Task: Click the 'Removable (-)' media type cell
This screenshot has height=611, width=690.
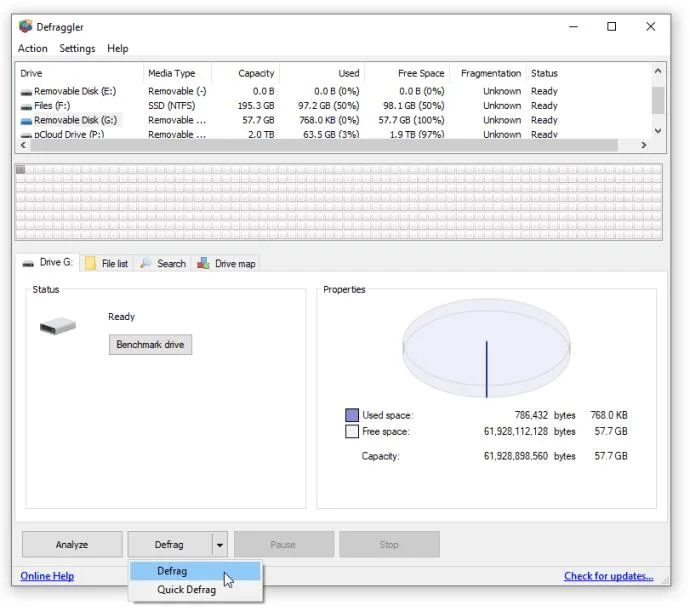Action: click(177, 91)
